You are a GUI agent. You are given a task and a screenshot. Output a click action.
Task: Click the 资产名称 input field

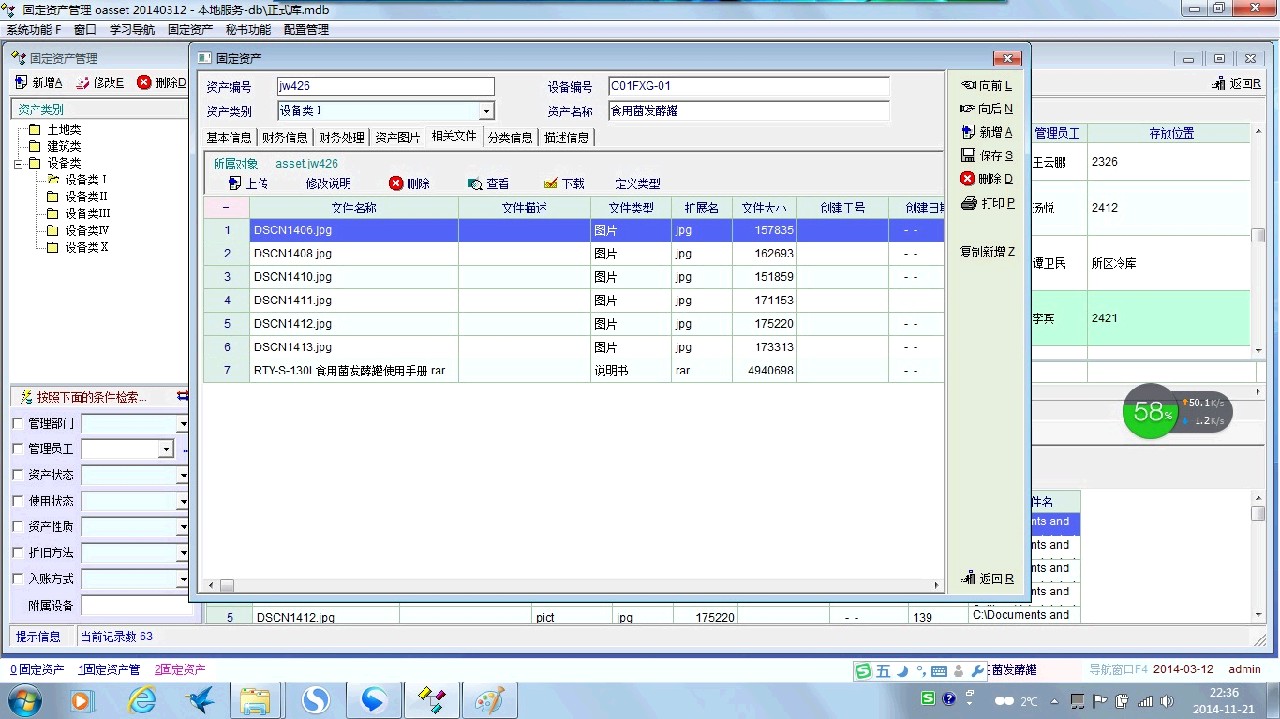[748, 111]
